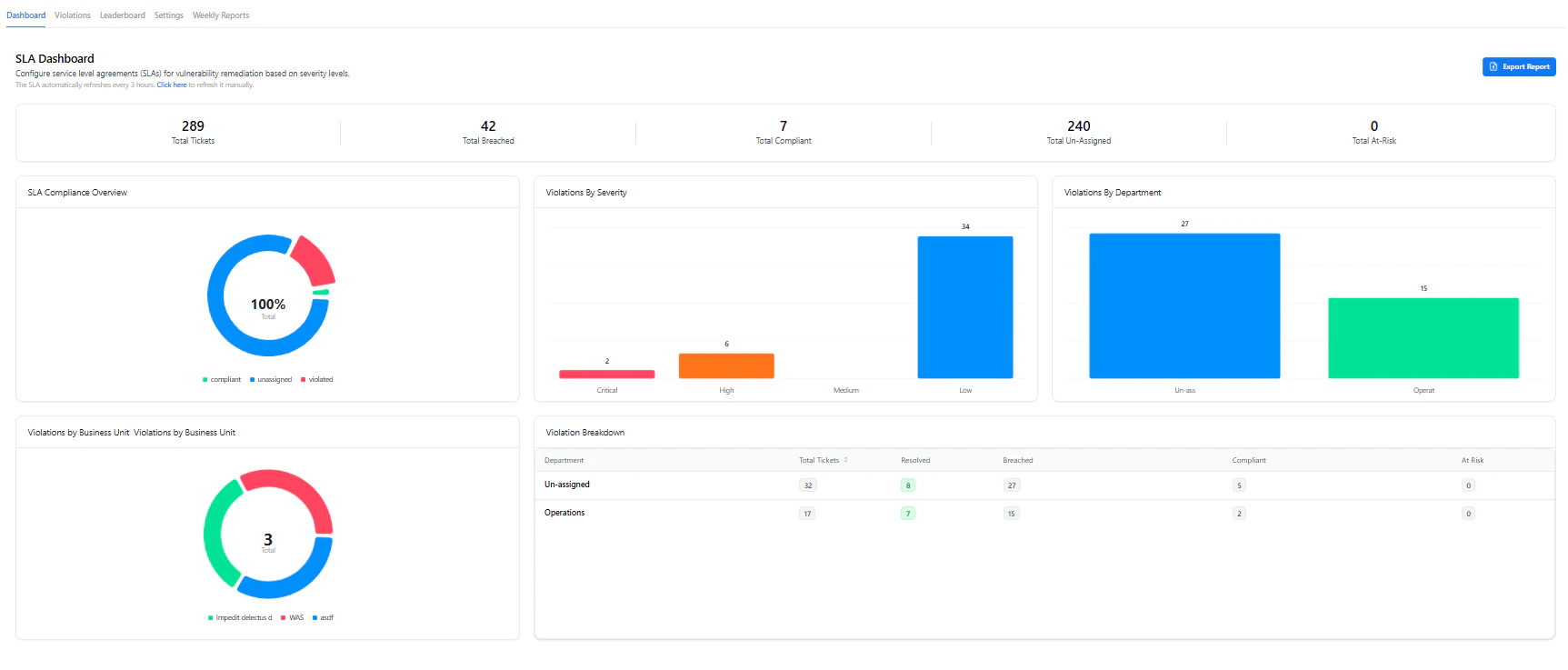The width and height of the screenshot is (1568, 670).
Task: Toggle the WAS legend entry
Action: (x=293, y=617)
